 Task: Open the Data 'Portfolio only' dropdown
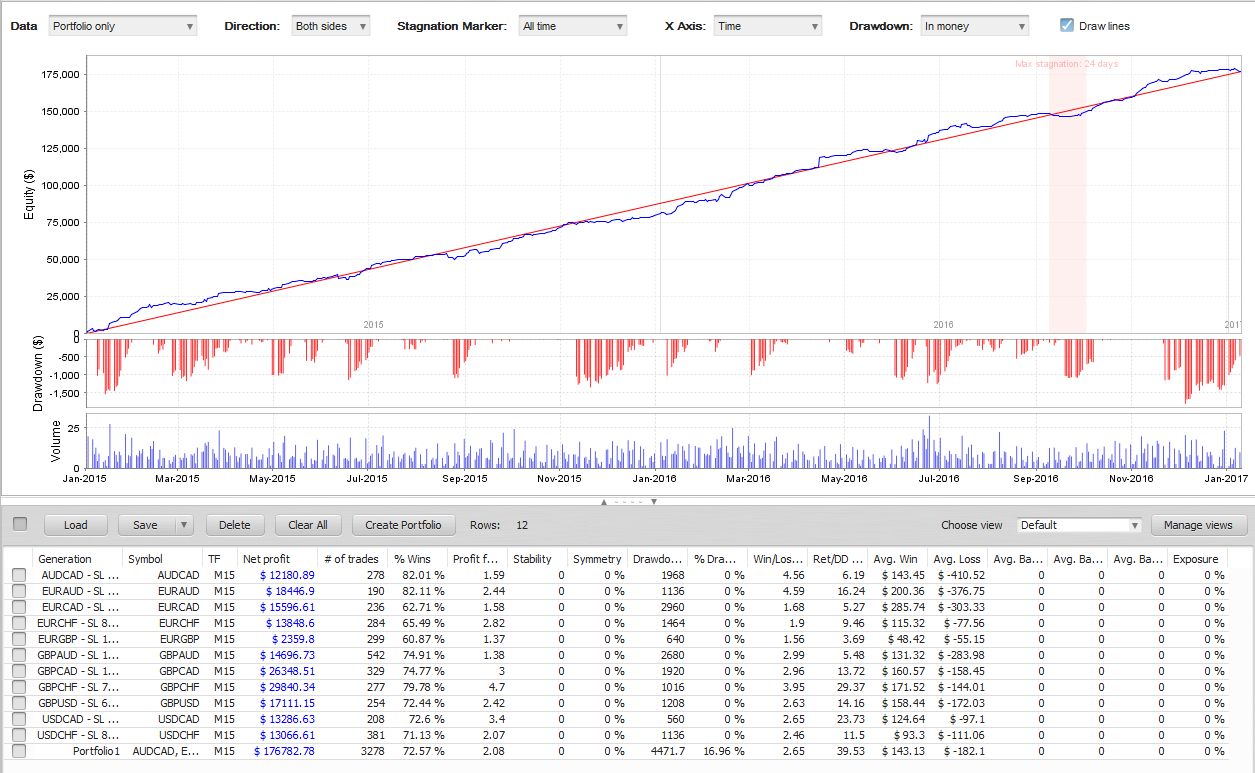pyautogui.click(x=123, y=26)
